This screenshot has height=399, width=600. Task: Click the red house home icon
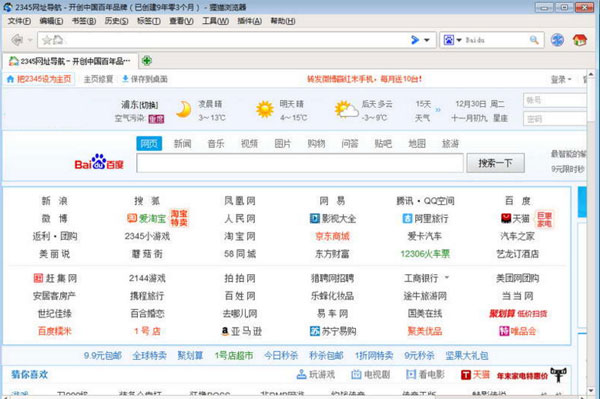(x=580, y=40)
